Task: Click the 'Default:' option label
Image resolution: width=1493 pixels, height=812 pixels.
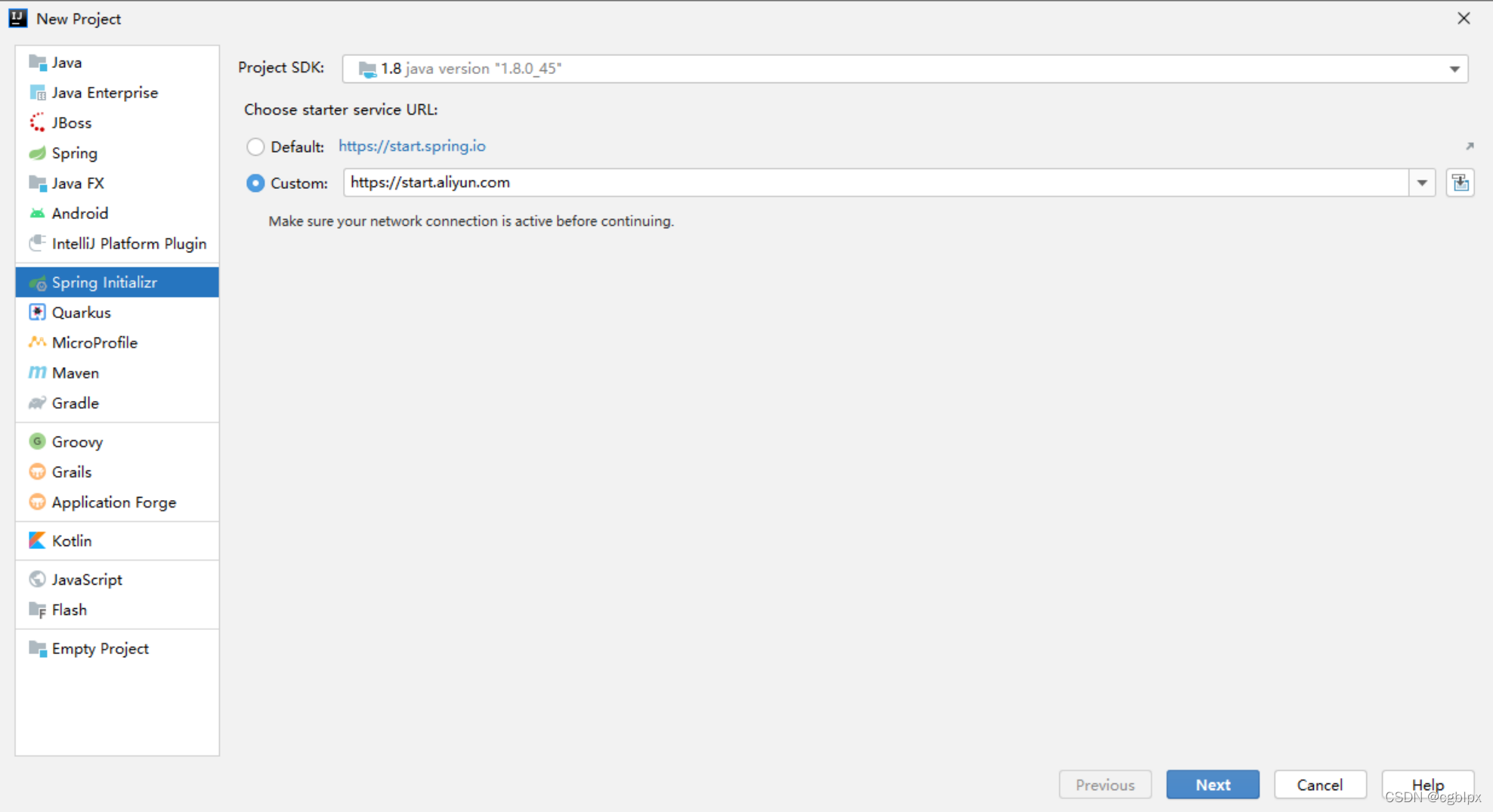Action: [298, 147]
